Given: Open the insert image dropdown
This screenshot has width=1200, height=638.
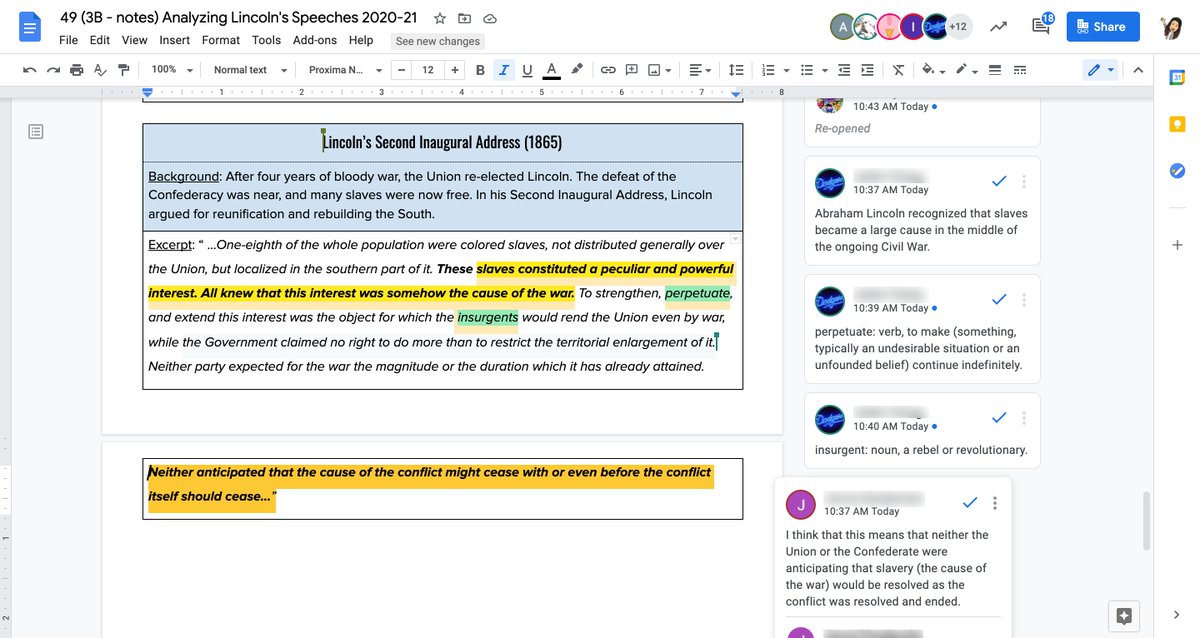Looking at the screenshot, I should [659, 70].
